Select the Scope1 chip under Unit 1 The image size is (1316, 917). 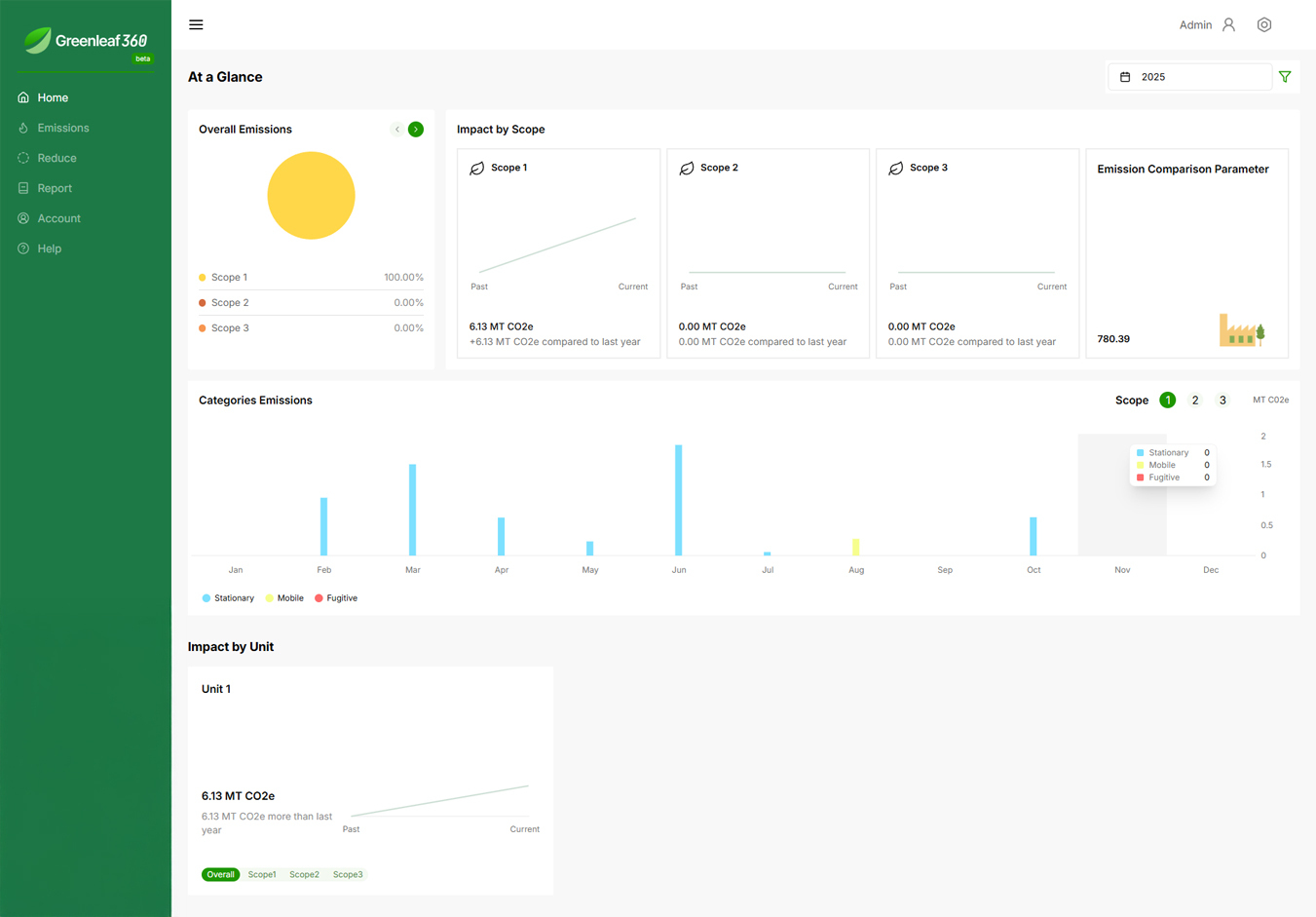[x=261, y=875]
